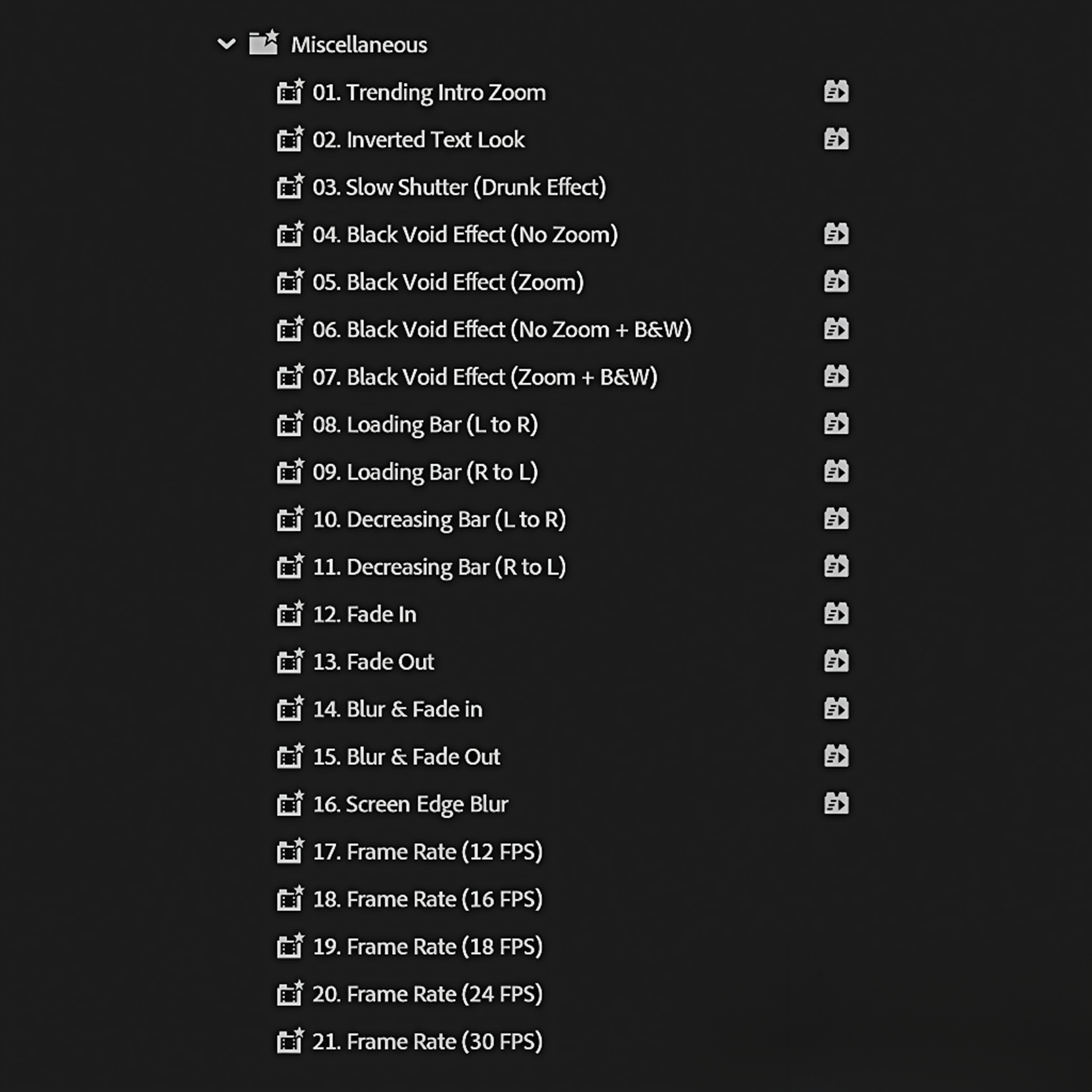Click the Miscellaneous folder star icon
The image size is (1092, 1092).
click(x=263, y=44)
